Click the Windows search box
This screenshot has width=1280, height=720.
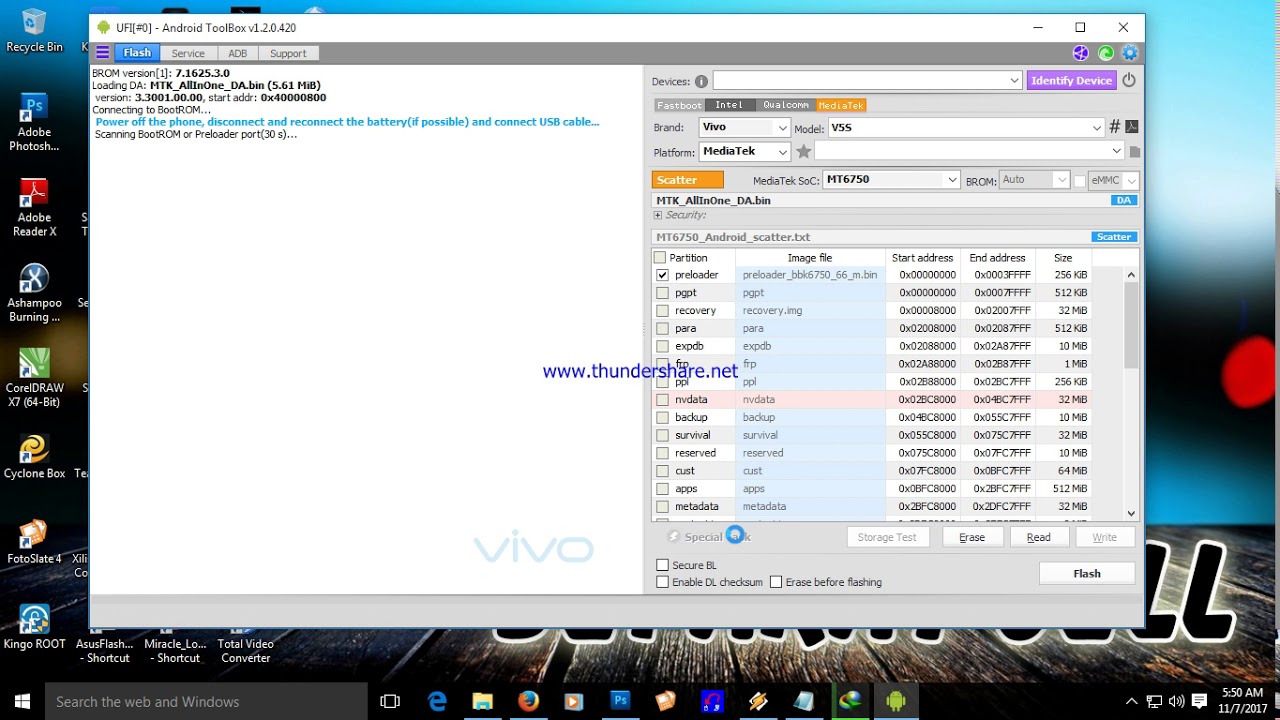pyautogui.click(x=206, y=701)
